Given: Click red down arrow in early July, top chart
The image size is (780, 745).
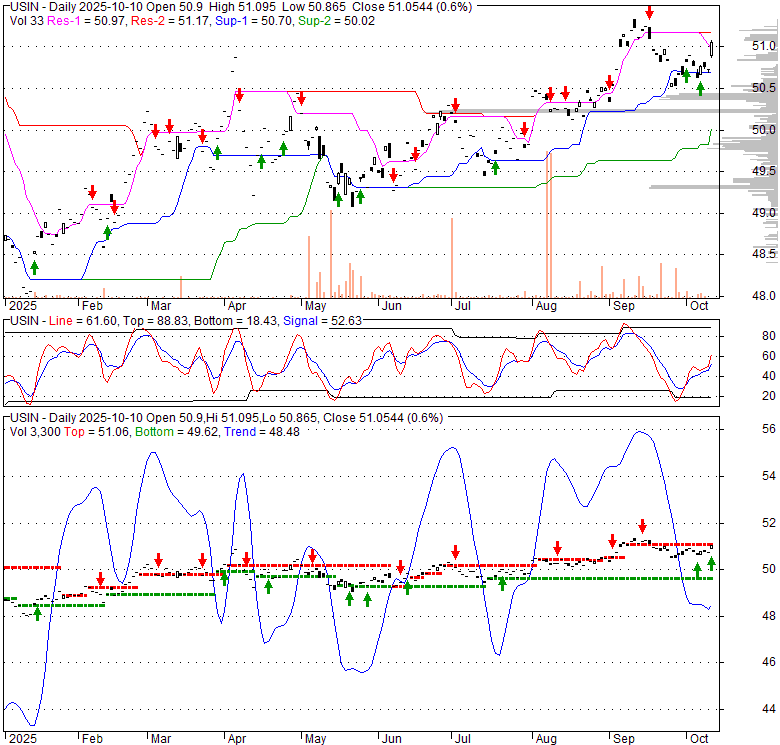Looking at the screenshot, I should 455,104.
